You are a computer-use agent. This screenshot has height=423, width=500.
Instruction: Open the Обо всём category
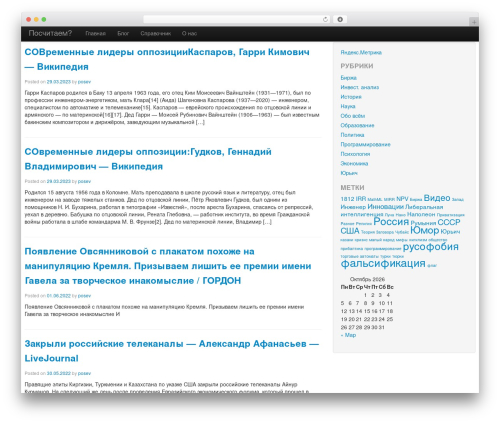point(353,116)
